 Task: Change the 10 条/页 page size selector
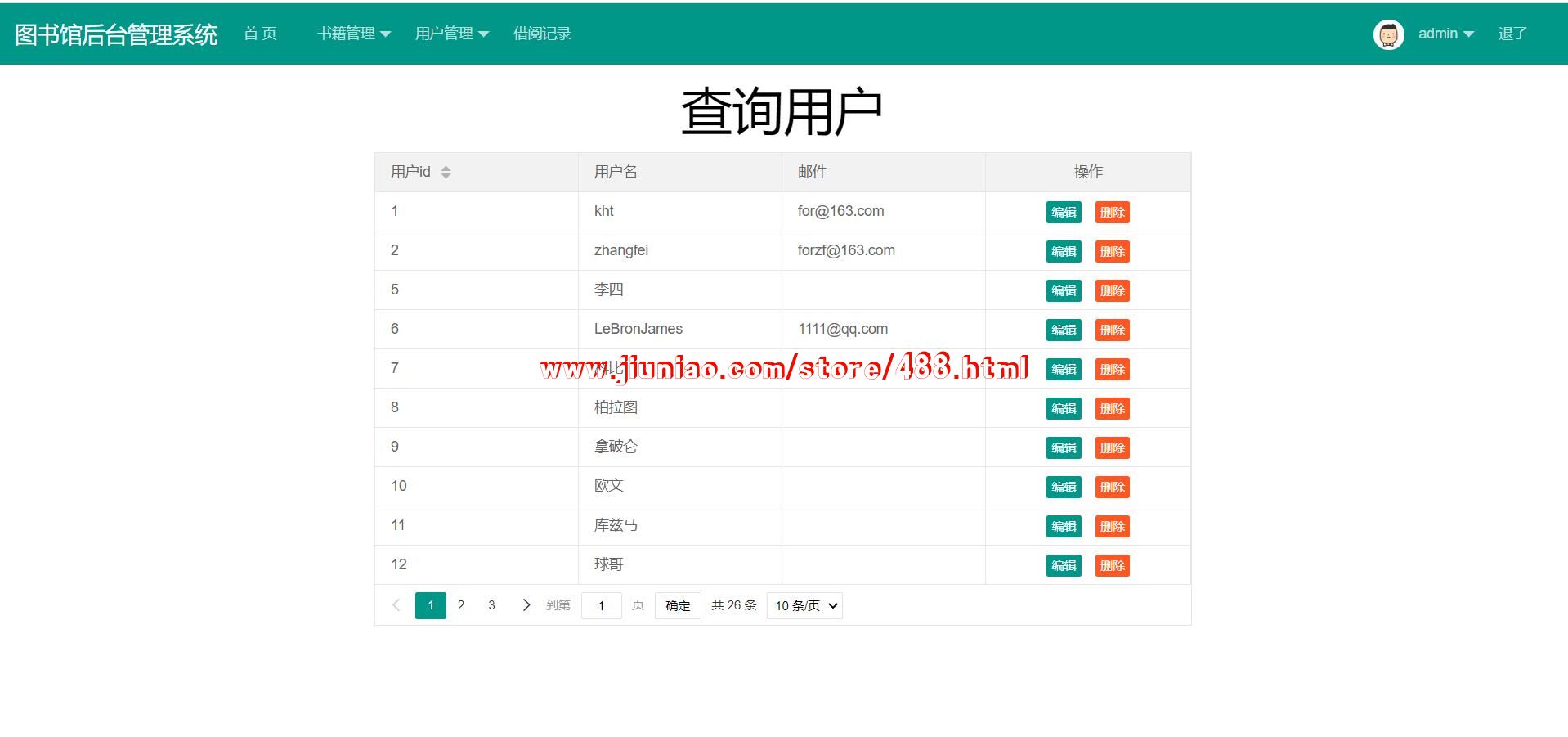804,605
